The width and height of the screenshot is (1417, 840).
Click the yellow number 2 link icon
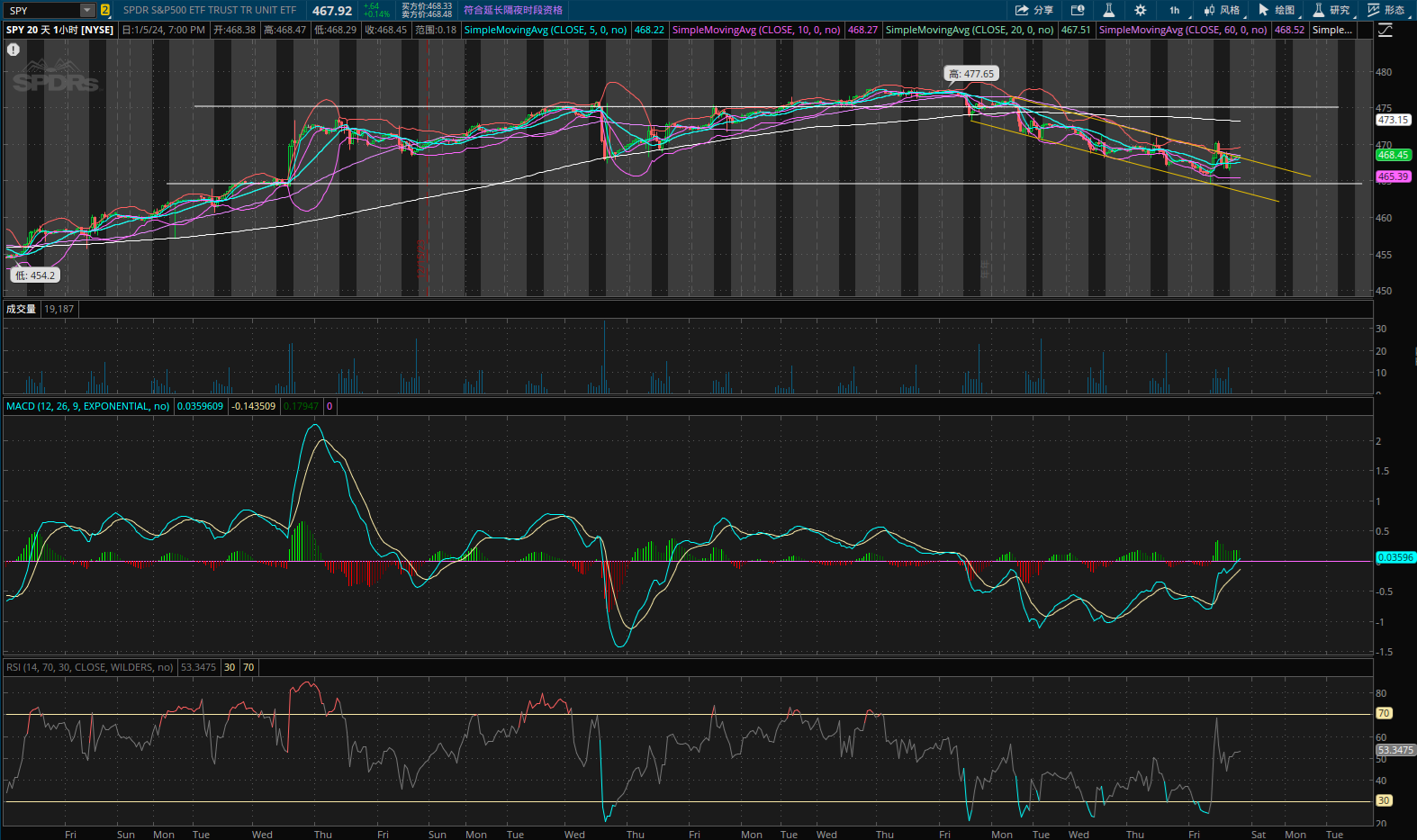tap(105, 10)
